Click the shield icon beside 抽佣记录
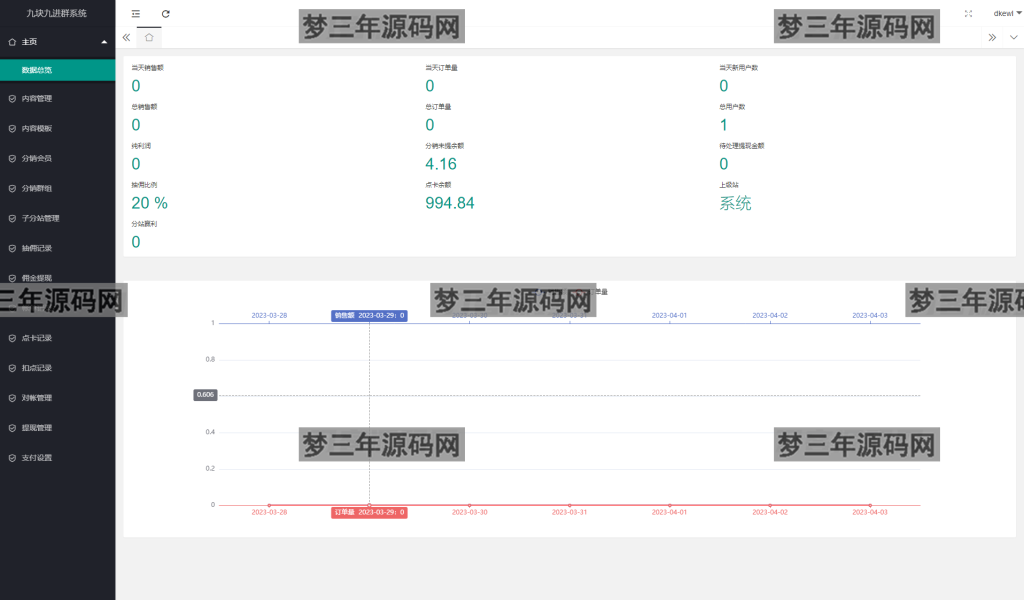 point(12,249)
